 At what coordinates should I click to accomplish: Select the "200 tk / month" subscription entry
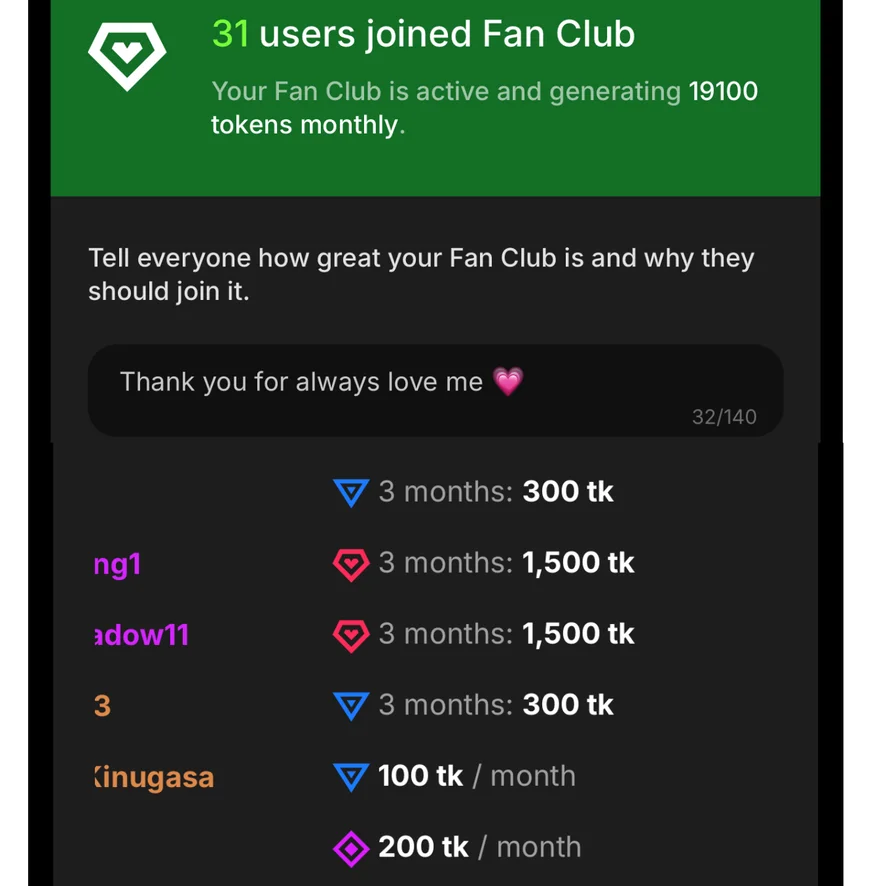479,848
